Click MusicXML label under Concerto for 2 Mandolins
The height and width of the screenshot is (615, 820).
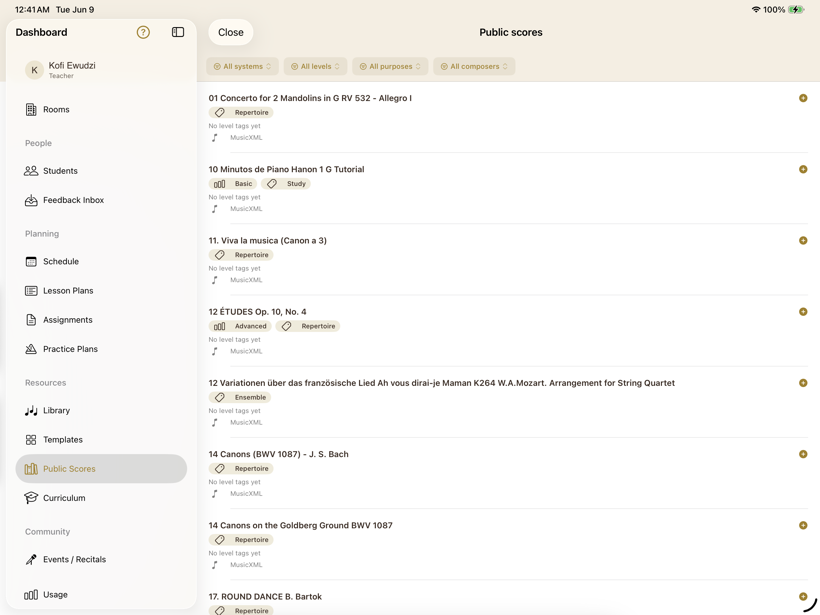tap(246, 138)
